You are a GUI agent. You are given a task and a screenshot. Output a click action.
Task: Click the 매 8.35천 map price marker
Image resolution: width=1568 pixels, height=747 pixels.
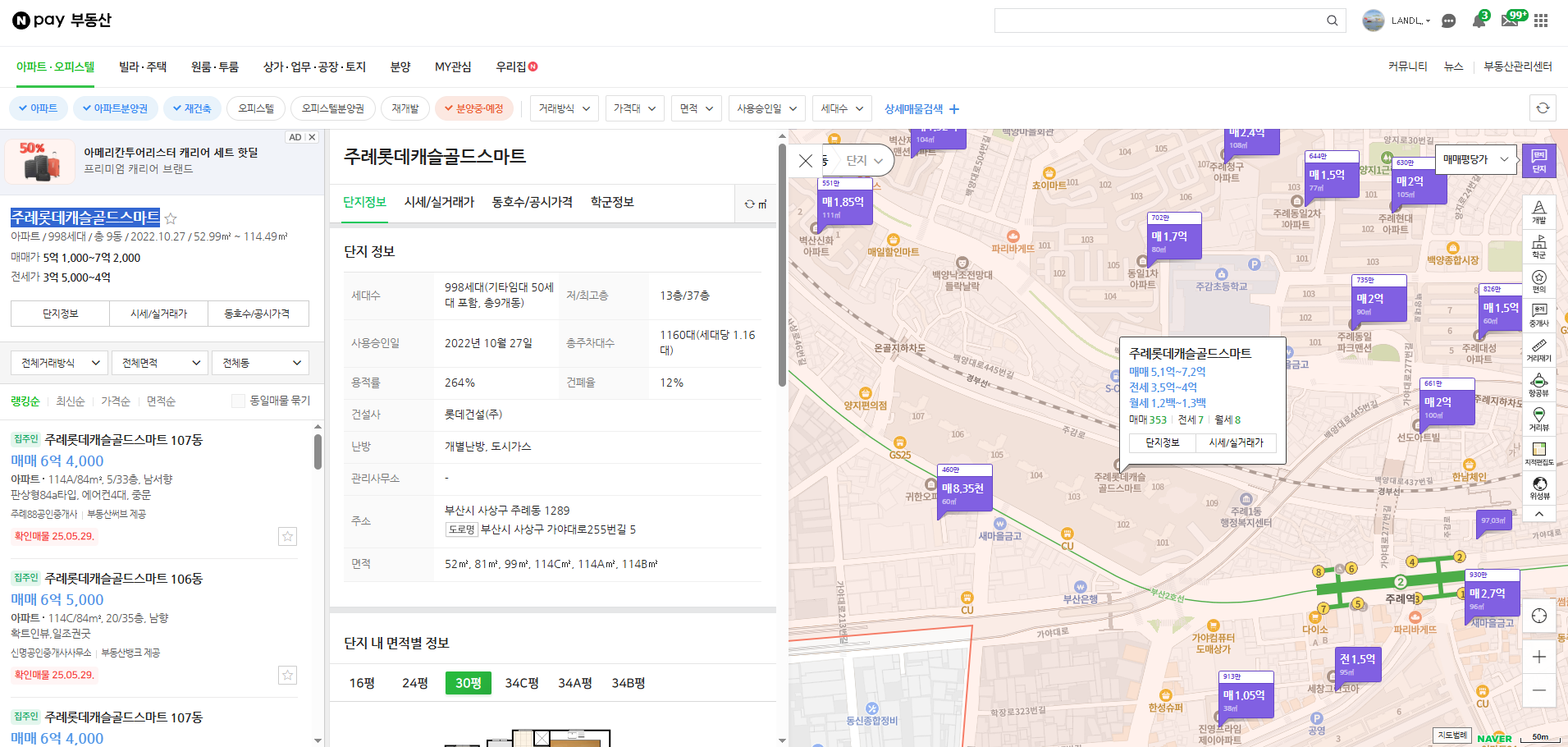click(x=964, y=492)
